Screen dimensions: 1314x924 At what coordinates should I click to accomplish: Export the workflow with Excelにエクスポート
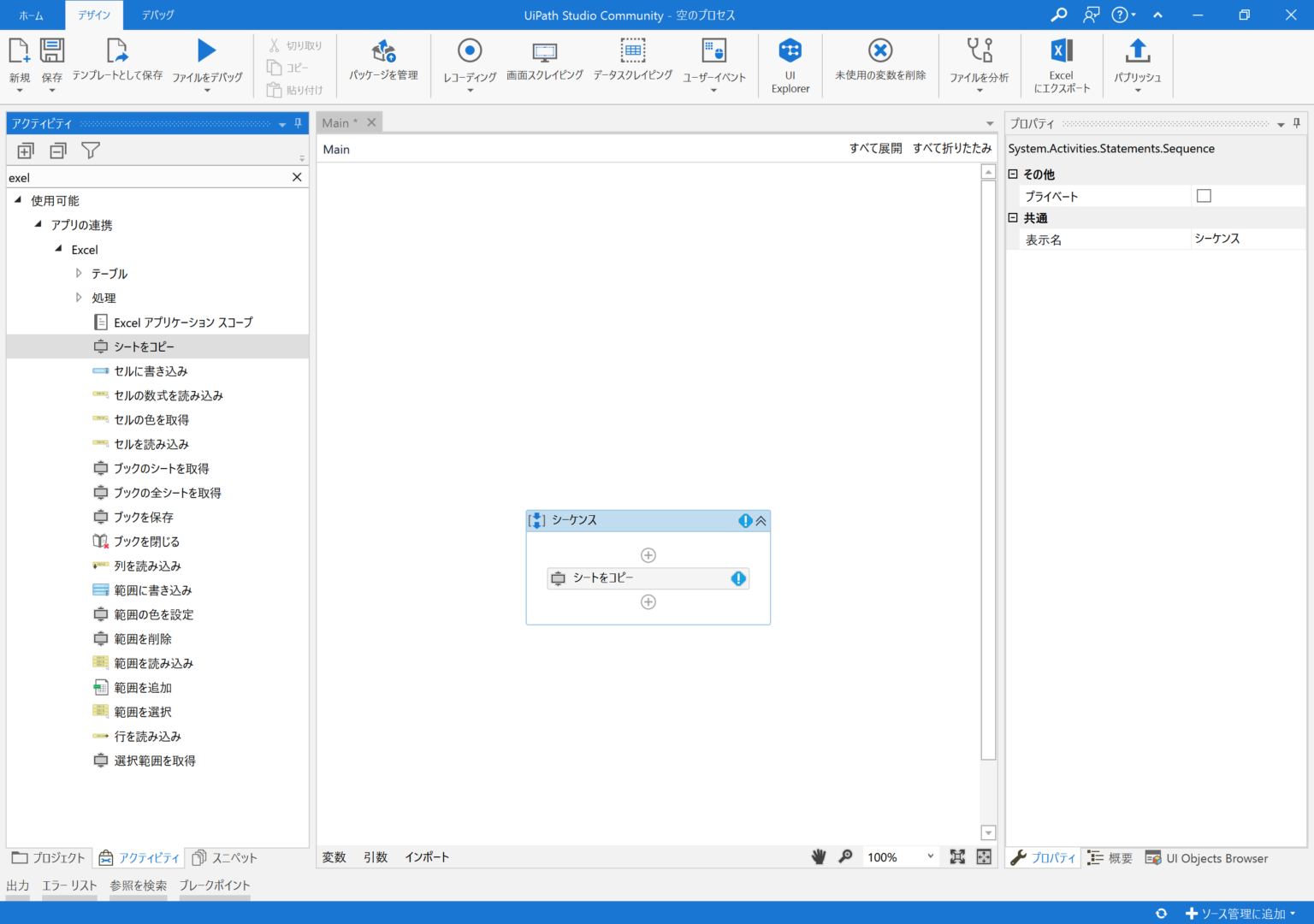(x=1062, y=64)
